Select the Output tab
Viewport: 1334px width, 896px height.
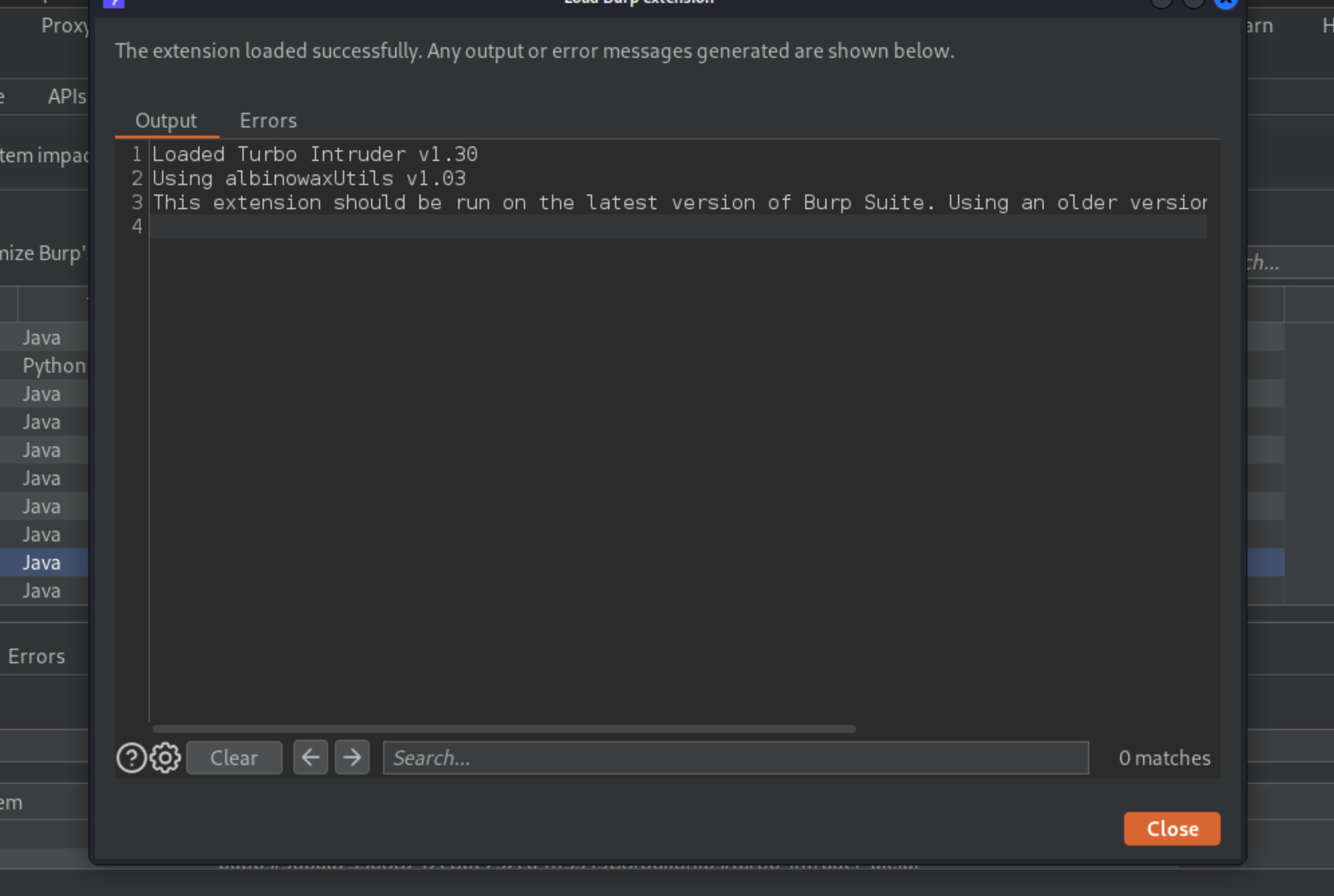[x=167, y=120]
